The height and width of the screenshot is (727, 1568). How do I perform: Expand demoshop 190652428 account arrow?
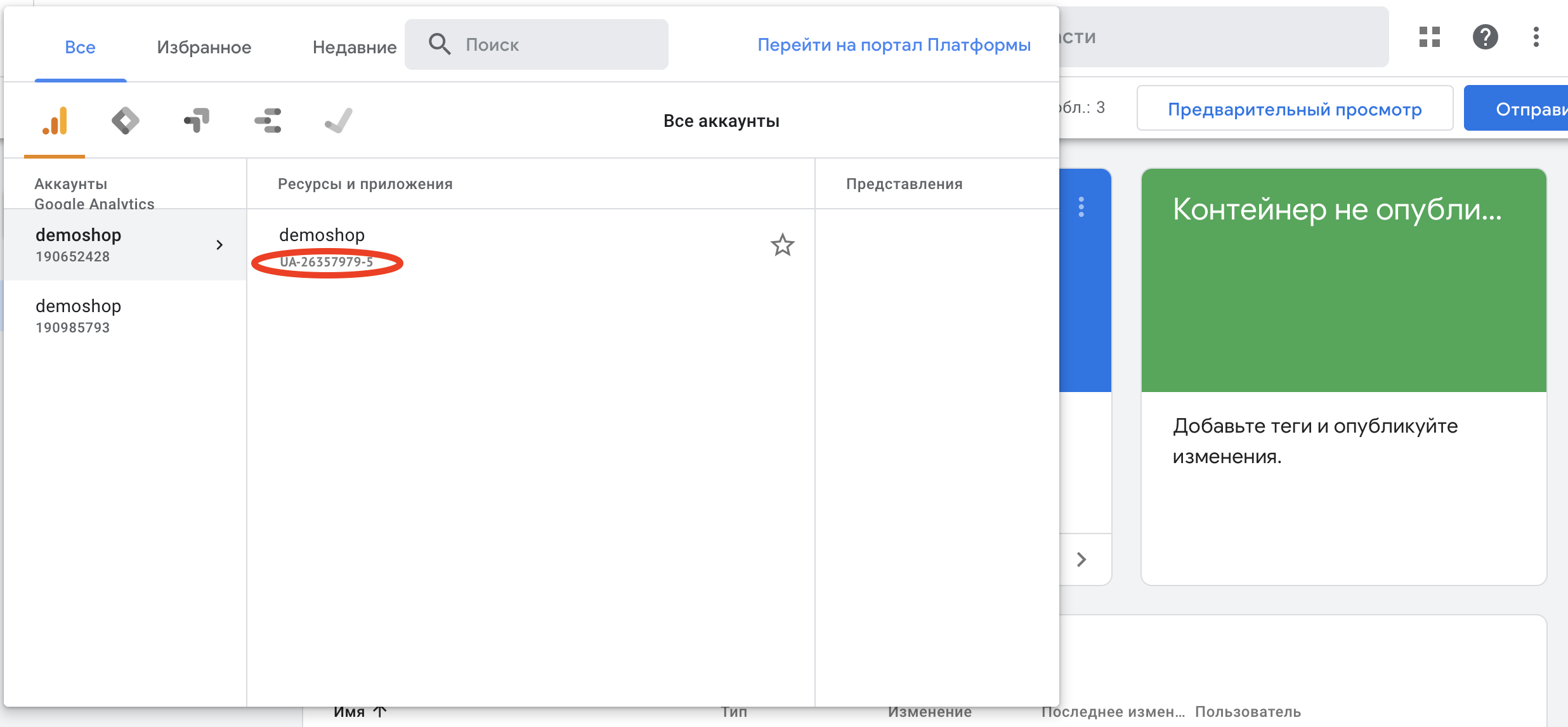[x=219, y=245]
